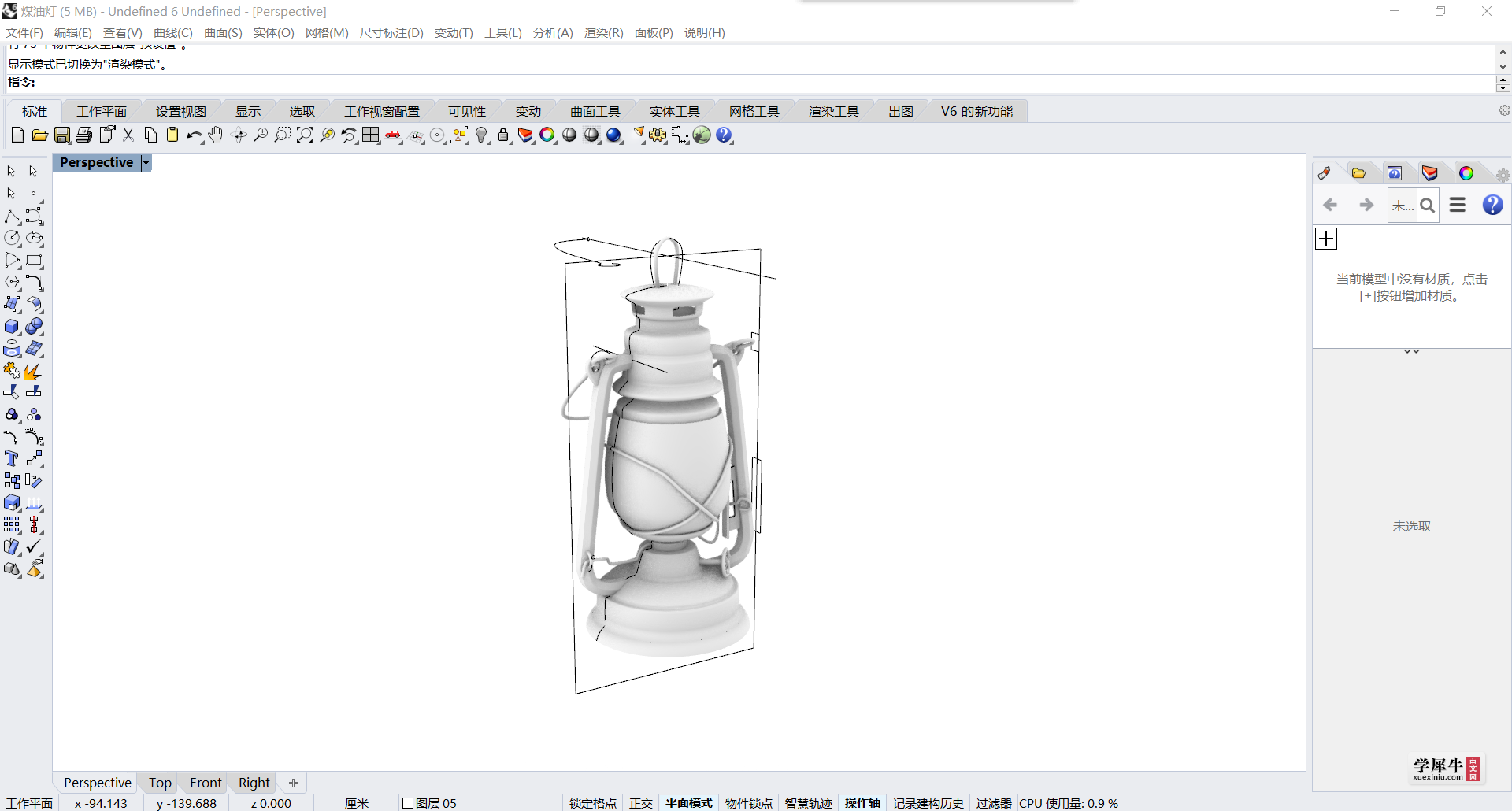Click the Undo arrow icon
1512x811 pixels.
[x=195, y=135]
